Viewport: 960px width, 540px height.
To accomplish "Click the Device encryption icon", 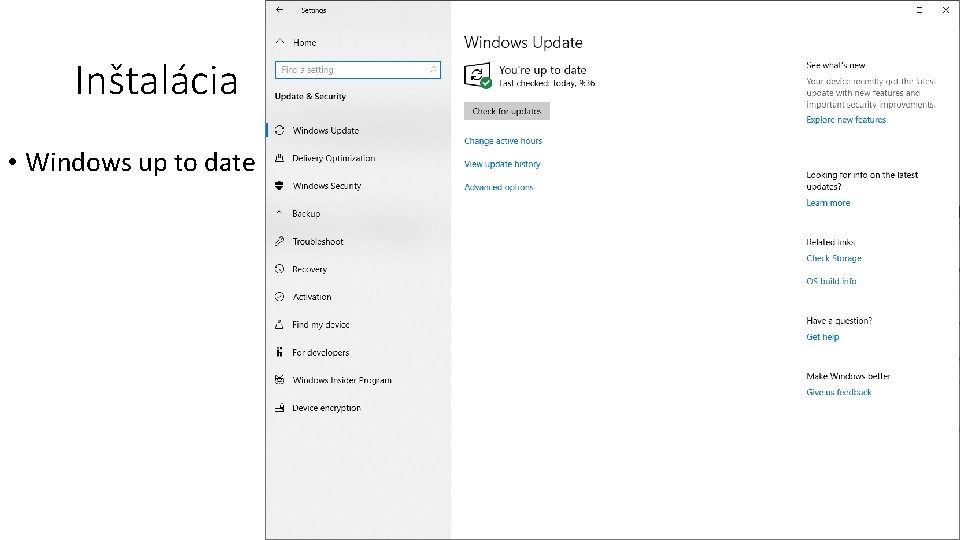I will (280, 408).
